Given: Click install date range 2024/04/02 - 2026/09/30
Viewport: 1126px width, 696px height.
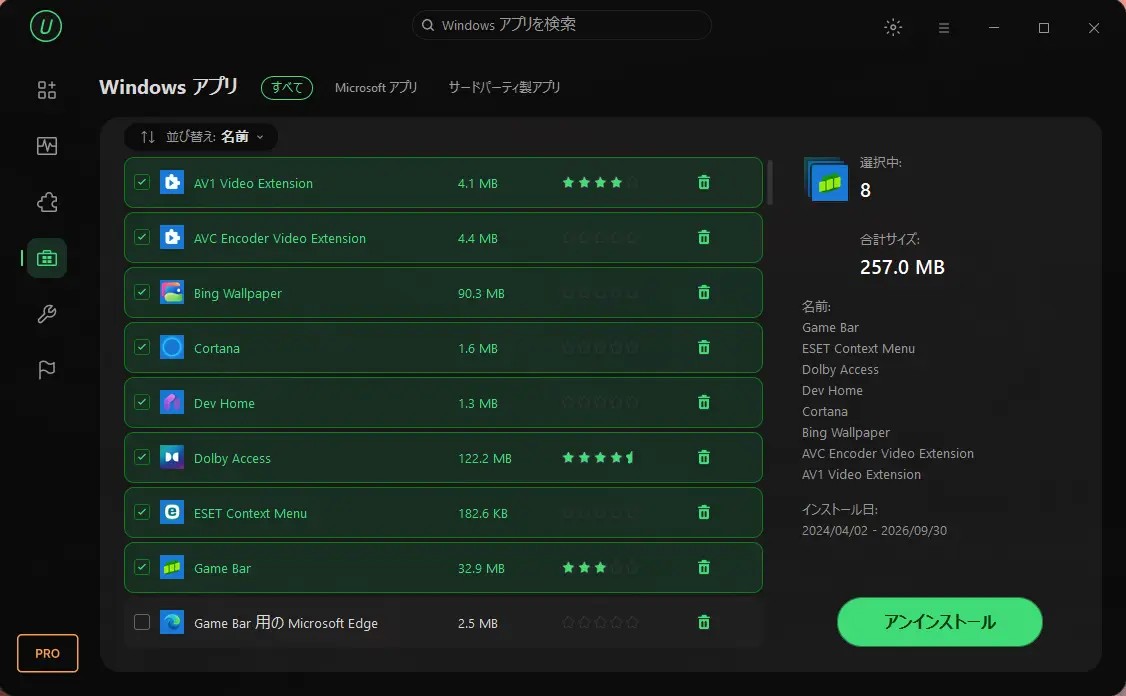Looking at the screenshot, I should tap(874, 530).
